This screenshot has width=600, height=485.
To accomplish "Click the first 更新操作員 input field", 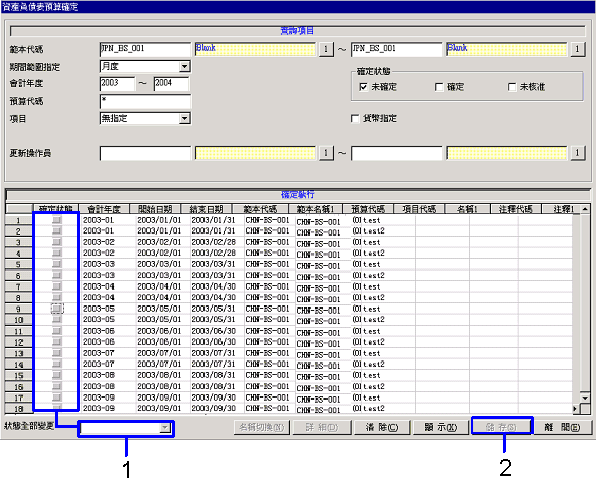I will [145, 153].
